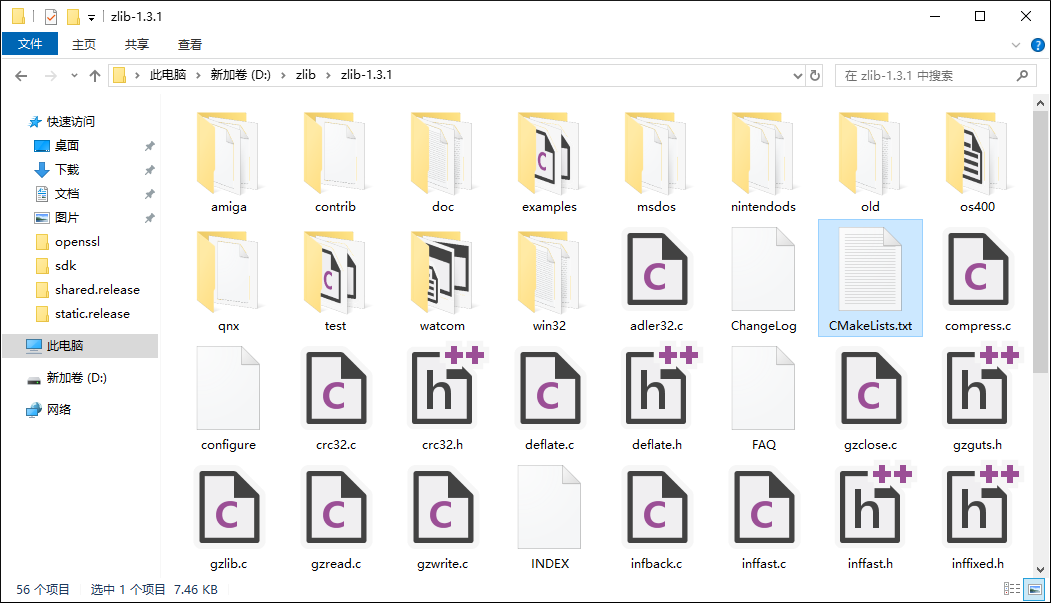The height and width of the screenshot is (603, 1051).
Task: Open the examples folder
Action: [x=549, y=159]
